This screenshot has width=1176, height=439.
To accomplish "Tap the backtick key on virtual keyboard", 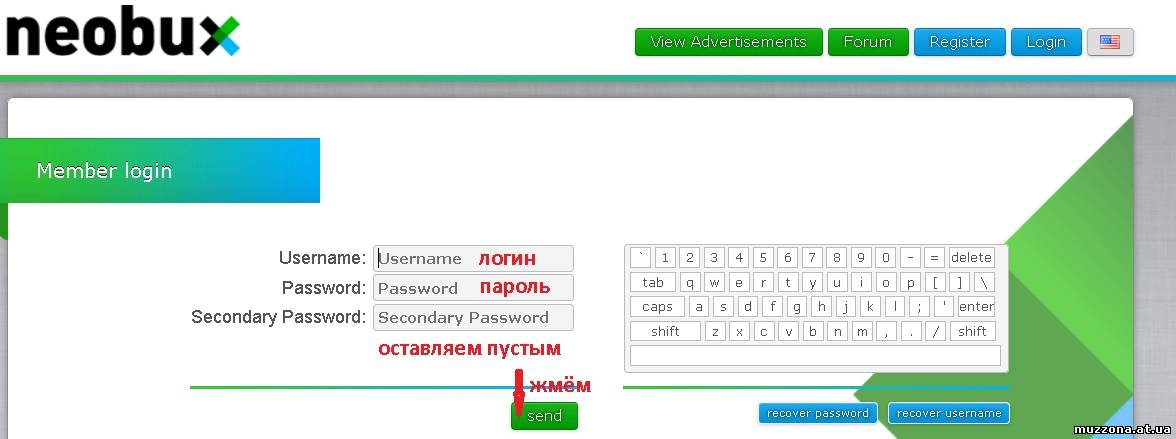I will pyautogui.click(x=640, y=258).
